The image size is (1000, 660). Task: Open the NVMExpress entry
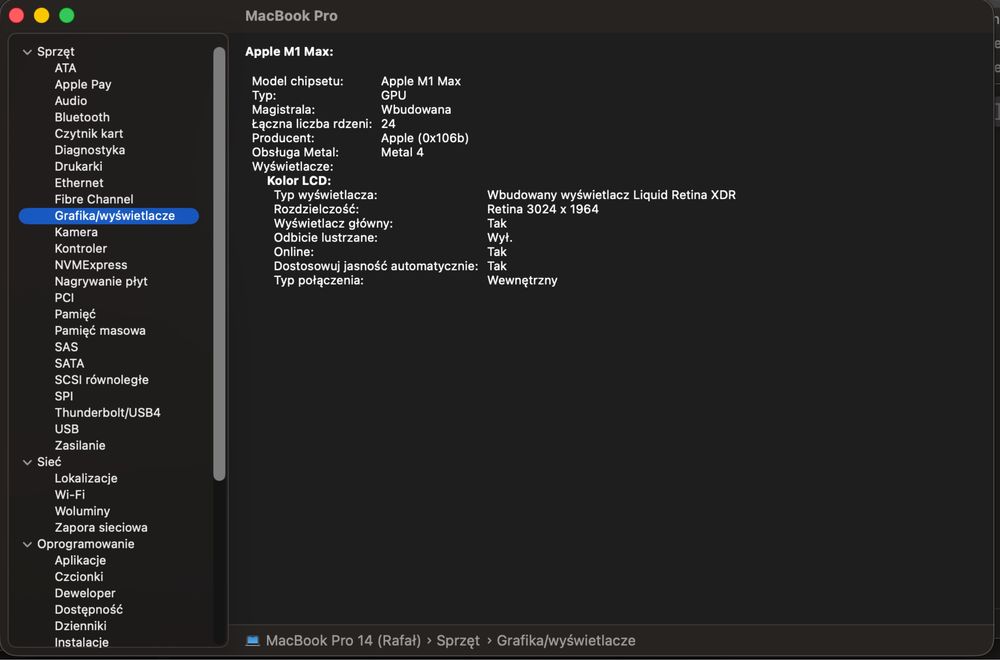click(x=91, y=265)
